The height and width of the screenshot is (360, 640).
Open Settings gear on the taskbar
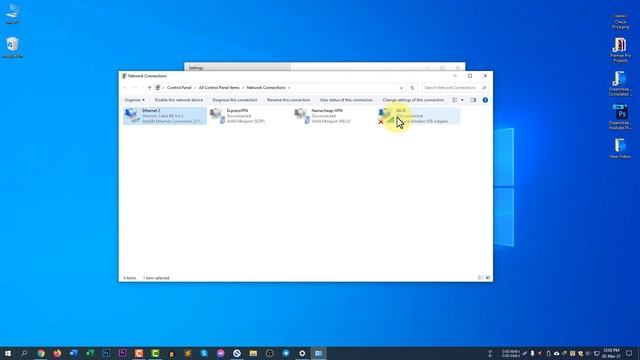pyautogui.click(x=302, y=353)
